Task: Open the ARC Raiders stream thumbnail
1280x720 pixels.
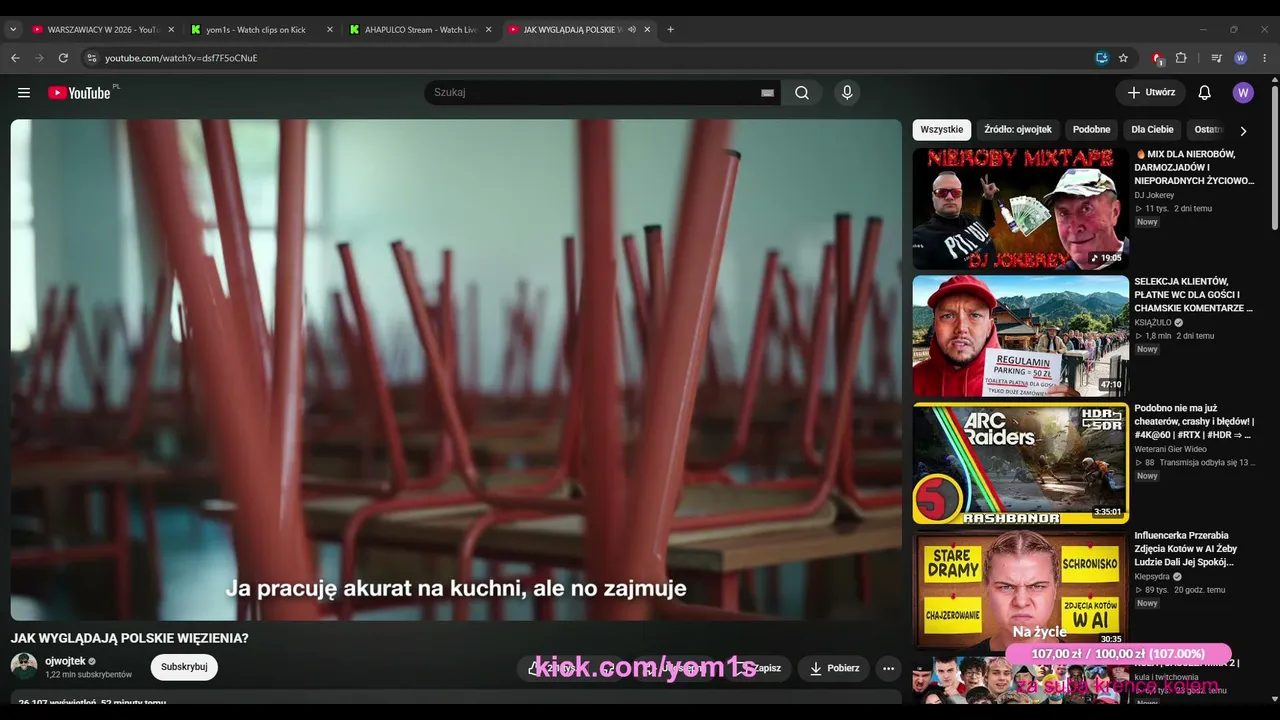Action: 1020,463
